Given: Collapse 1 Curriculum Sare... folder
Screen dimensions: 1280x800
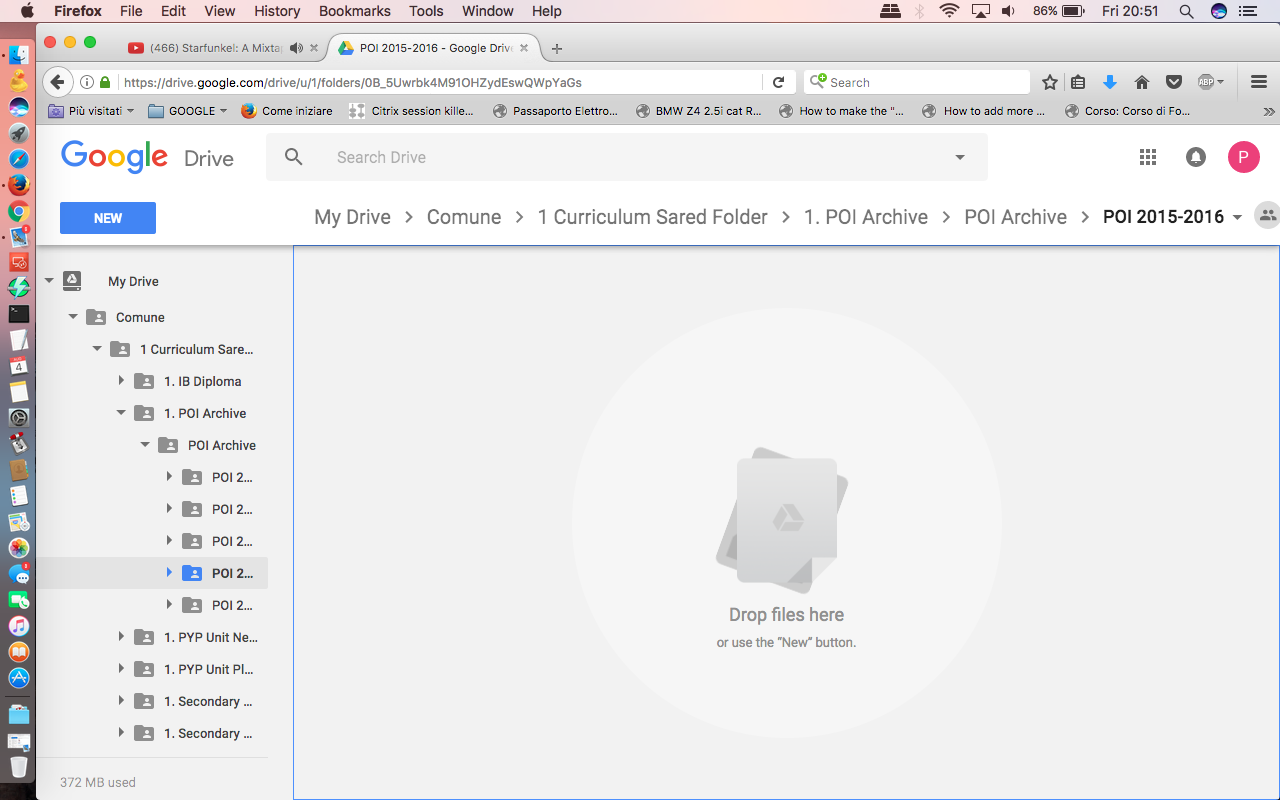Looking at the screenshot, I should point(97,349).
